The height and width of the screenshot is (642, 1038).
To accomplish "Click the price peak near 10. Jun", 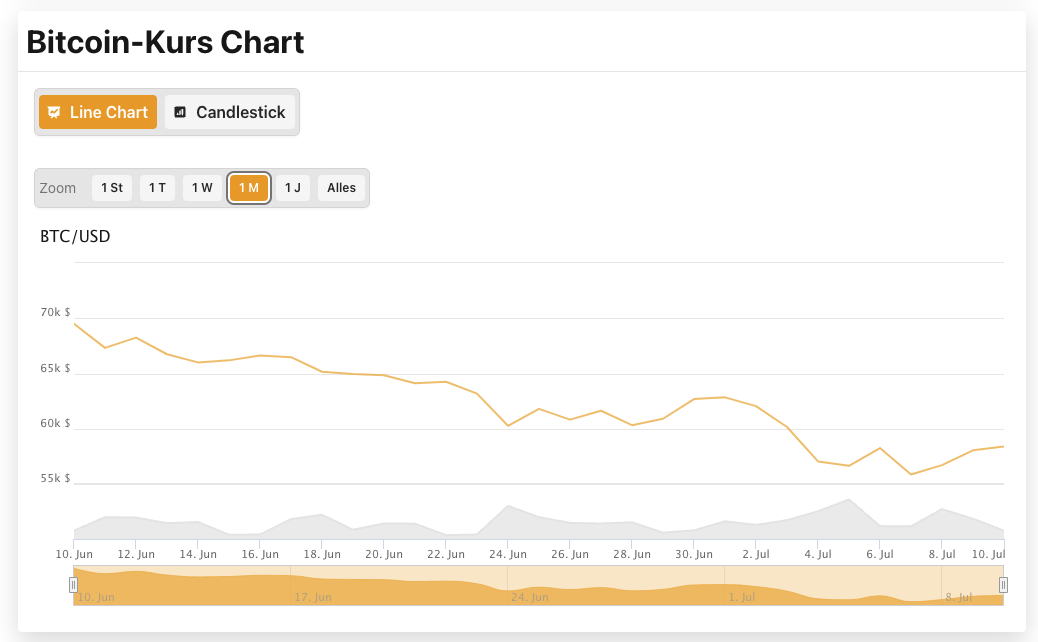I will (x=76, y=325).
